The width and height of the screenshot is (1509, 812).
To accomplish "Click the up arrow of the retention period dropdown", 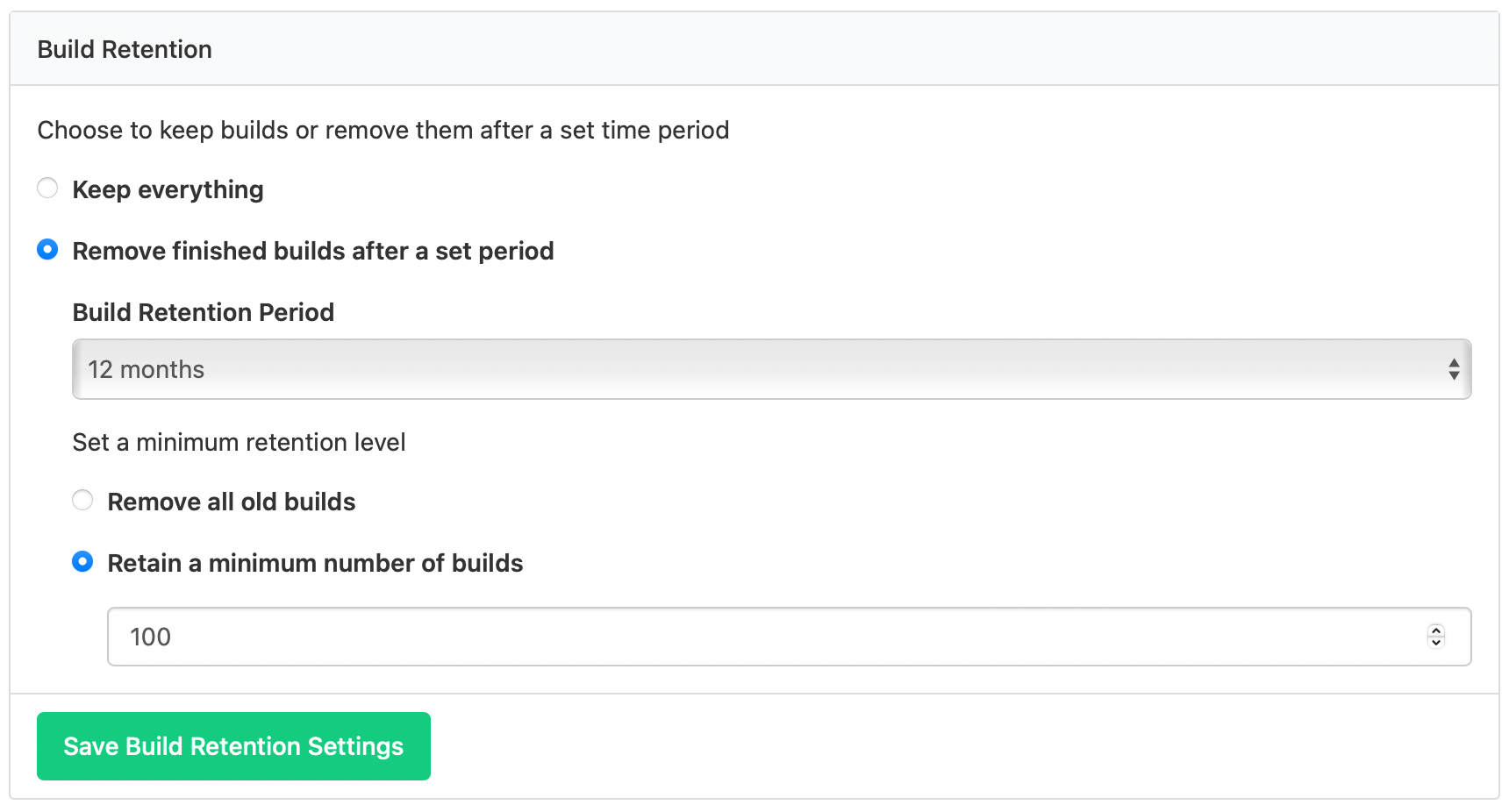I will pos(1454,363).
